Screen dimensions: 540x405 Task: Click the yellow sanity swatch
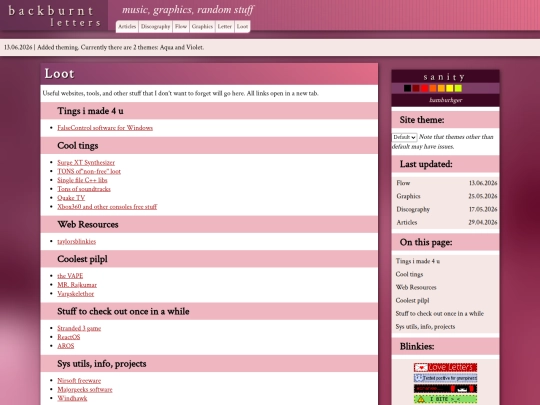point(450,89)
